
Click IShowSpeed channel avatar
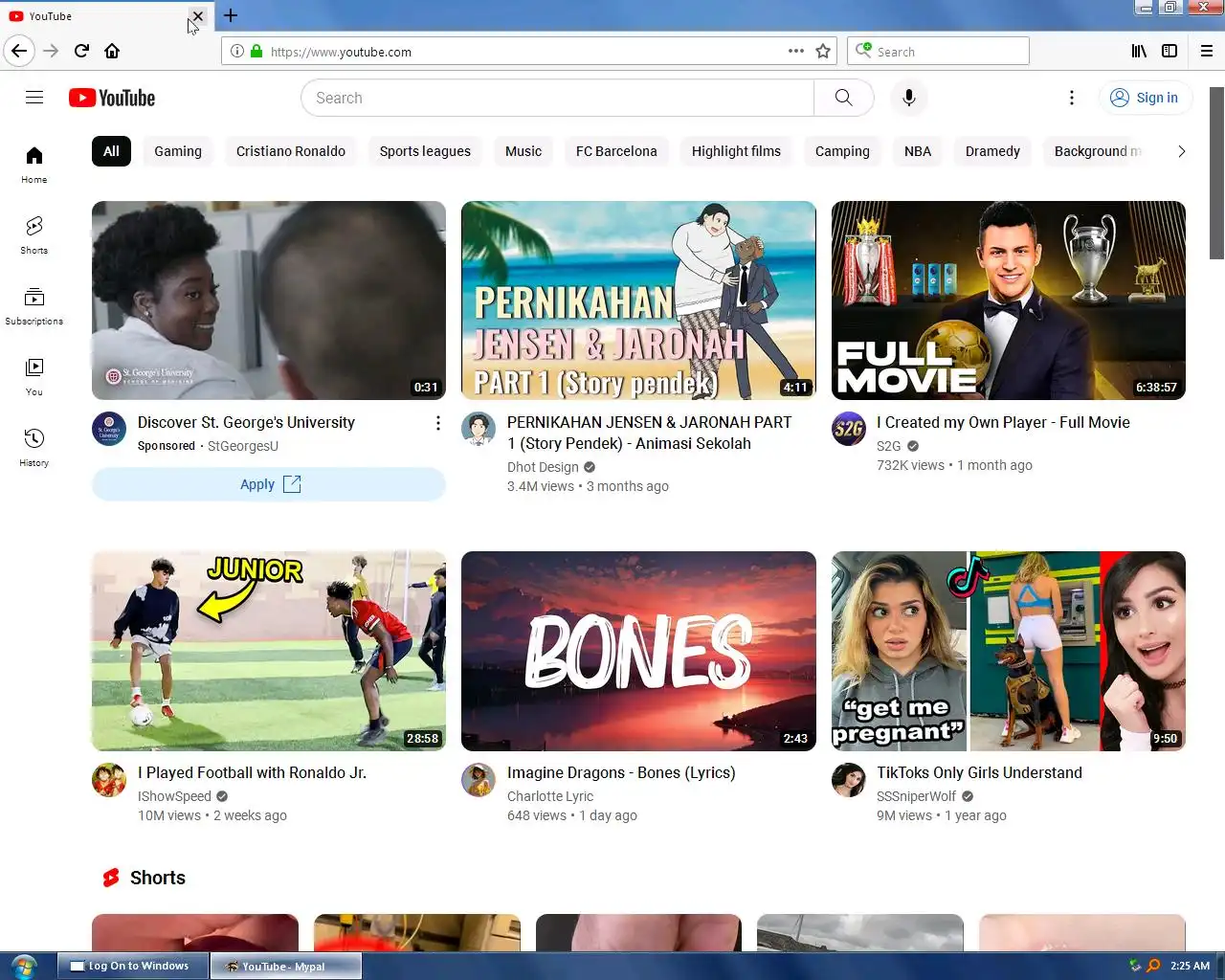tap(109, 779)
